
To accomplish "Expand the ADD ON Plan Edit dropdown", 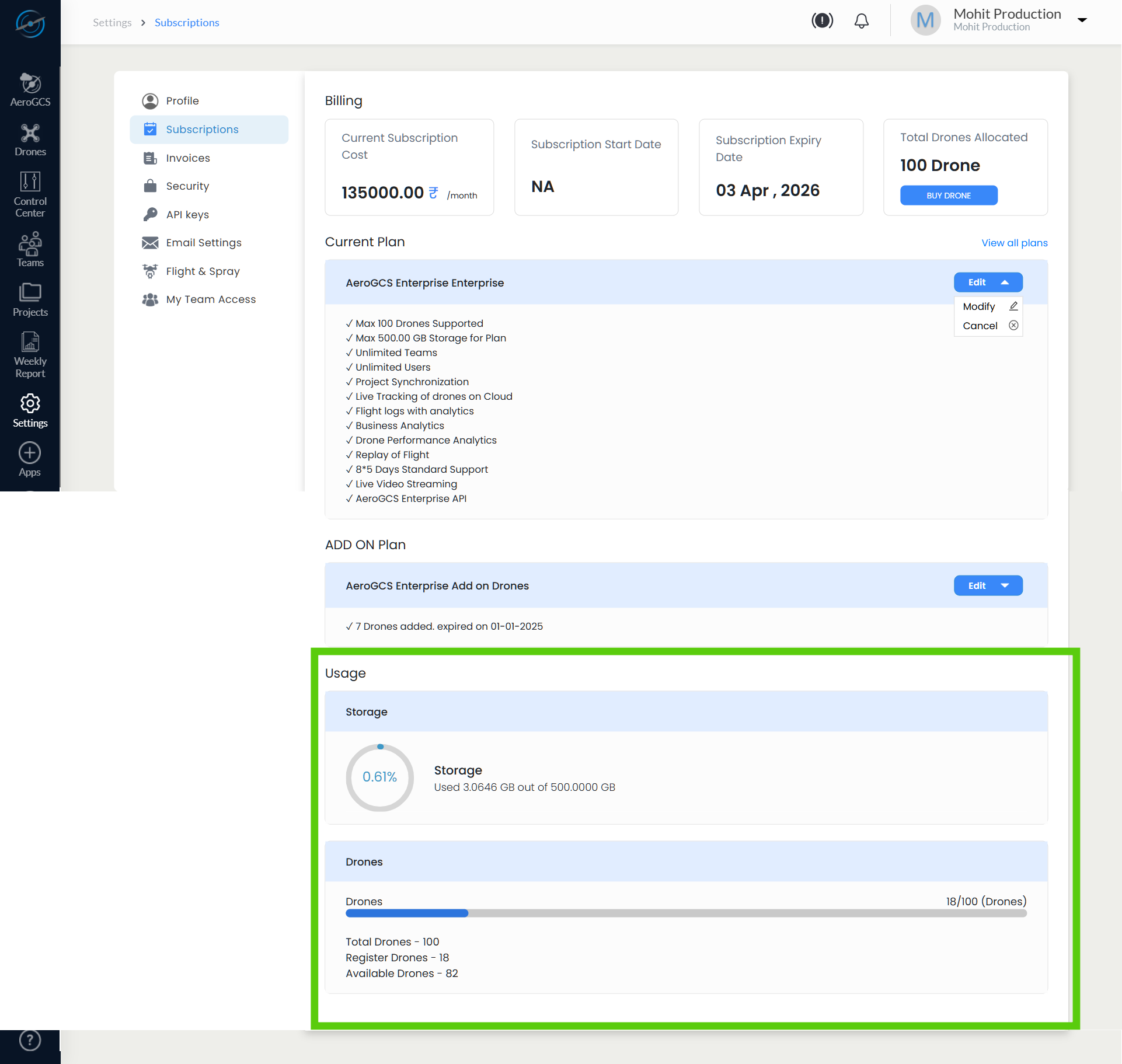I will click(x=988, y=585).
